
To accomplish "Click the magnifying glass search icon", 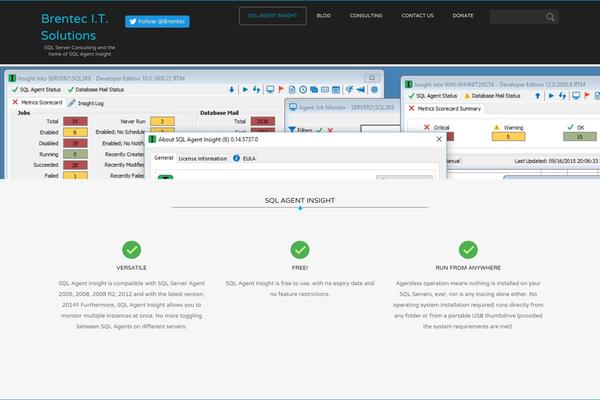I will coord(550,17).
